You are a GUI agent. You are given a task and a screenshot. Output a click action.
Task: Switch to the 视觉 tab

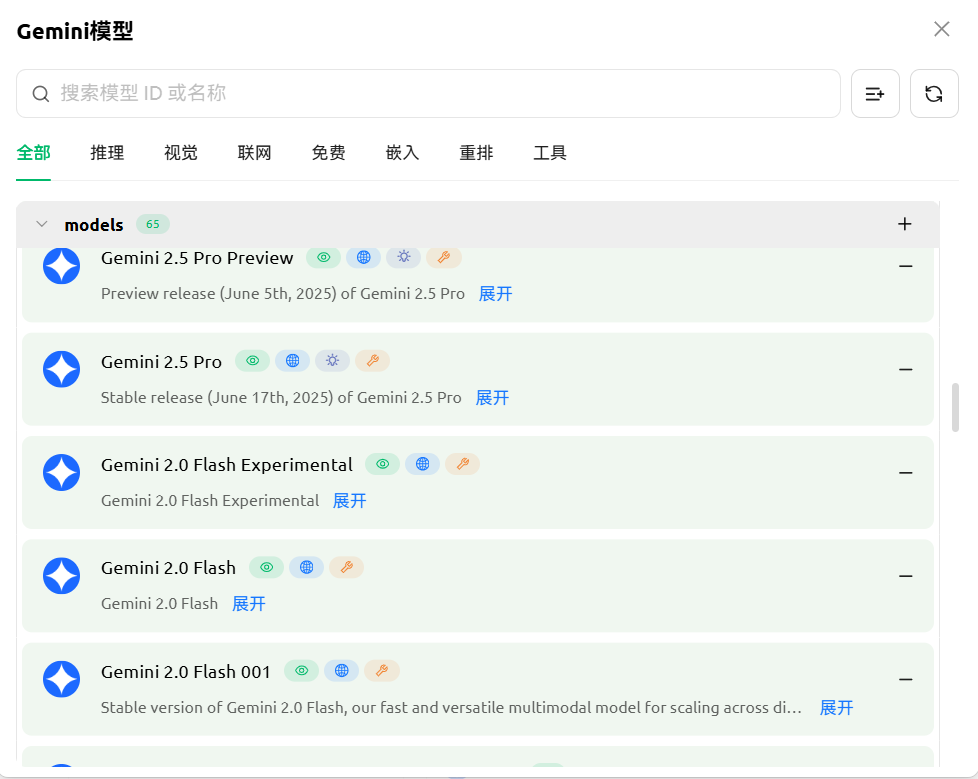[181, 153]
